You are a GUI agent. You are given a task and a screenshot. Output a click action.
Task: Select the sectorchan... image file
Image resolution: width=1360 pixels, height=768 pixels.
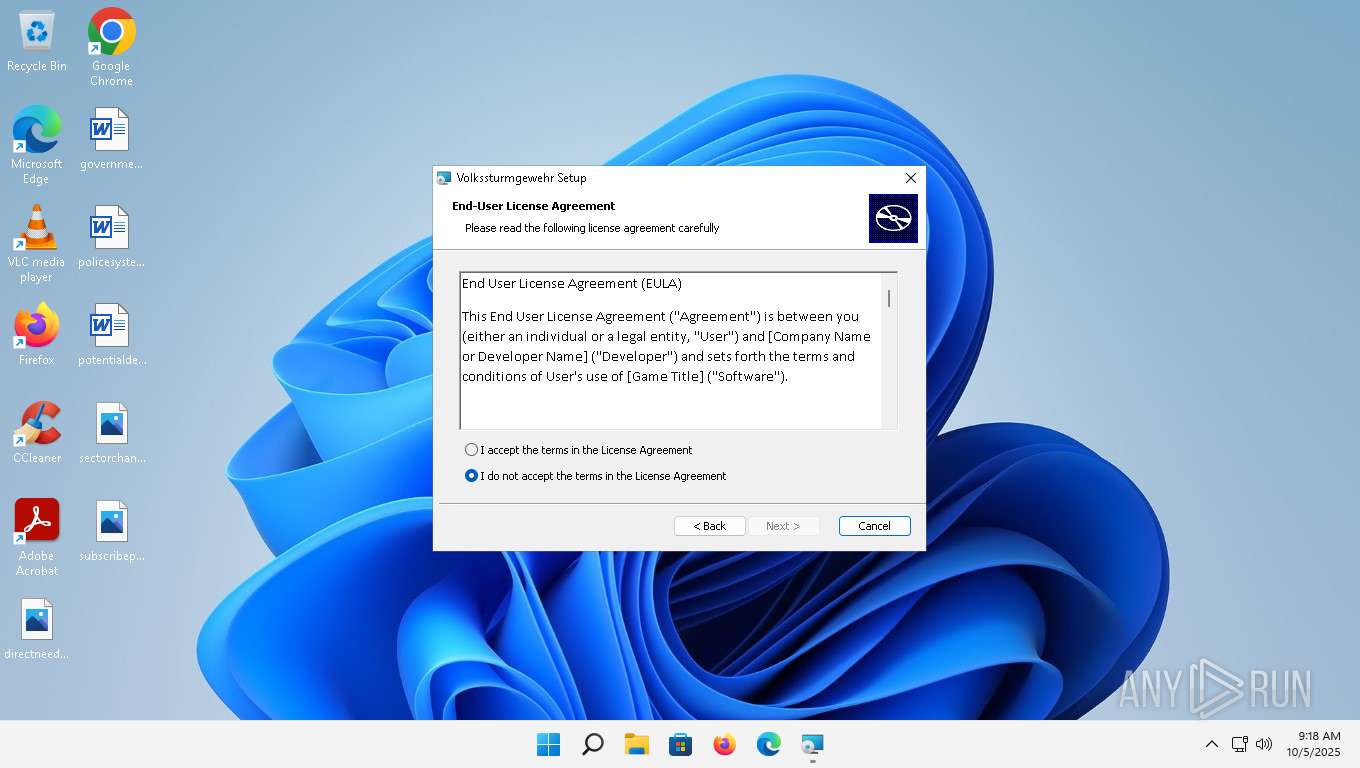point(111,433)
